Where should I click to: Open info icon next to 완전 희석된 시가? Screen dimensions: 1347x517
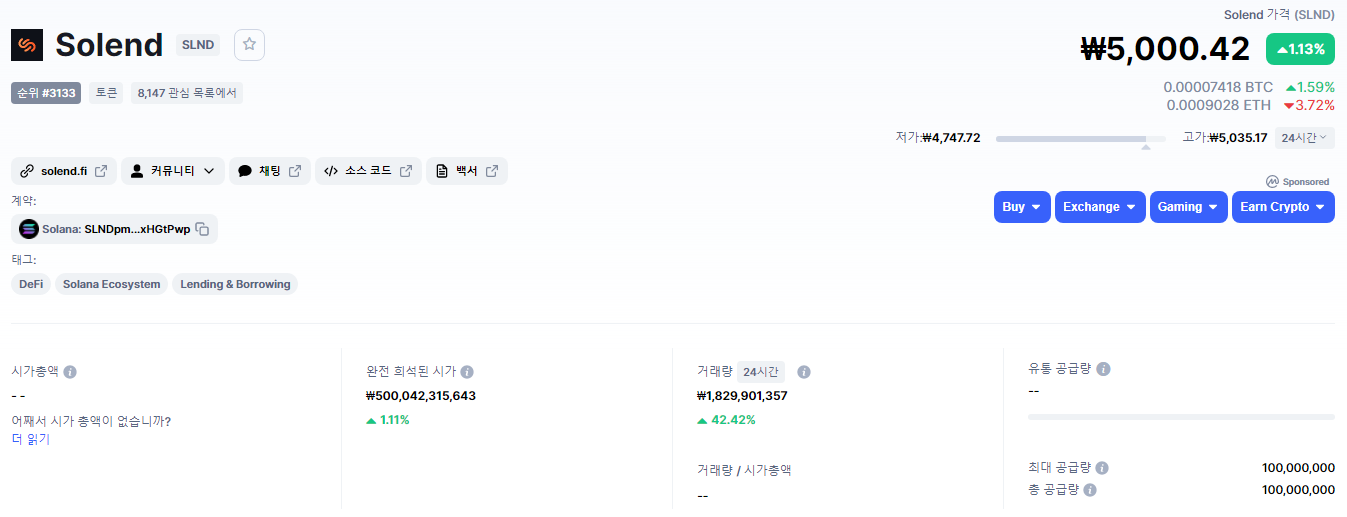[467, 372]
